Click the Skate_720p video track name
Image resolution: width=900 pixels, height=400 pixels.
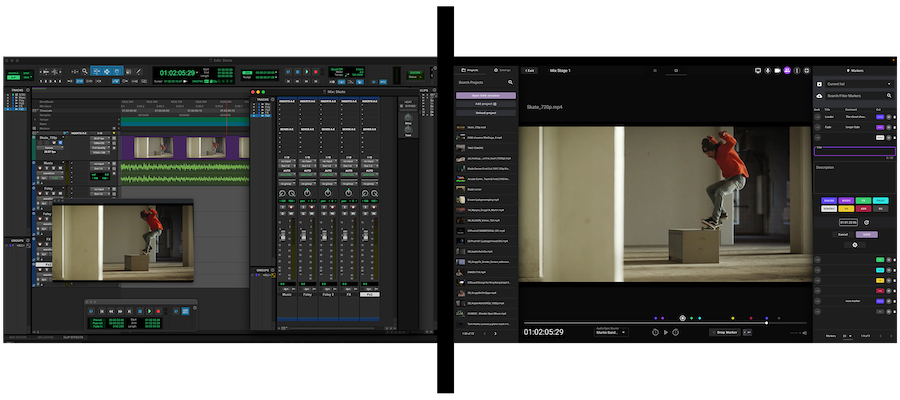click(x=48, y=138)
